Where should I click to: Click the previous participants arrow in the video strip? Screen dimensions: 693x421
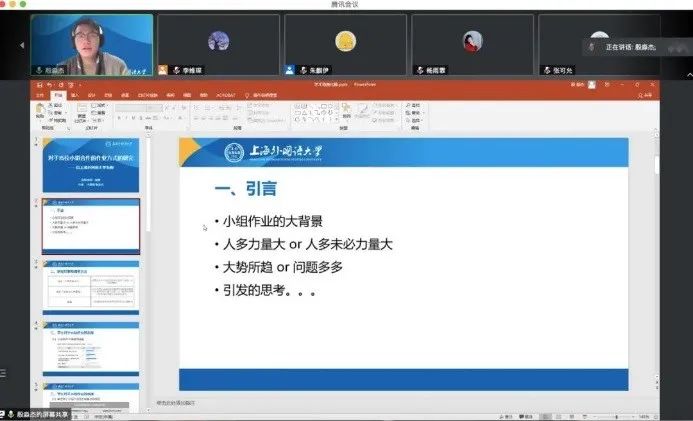[x=22, y=45]
